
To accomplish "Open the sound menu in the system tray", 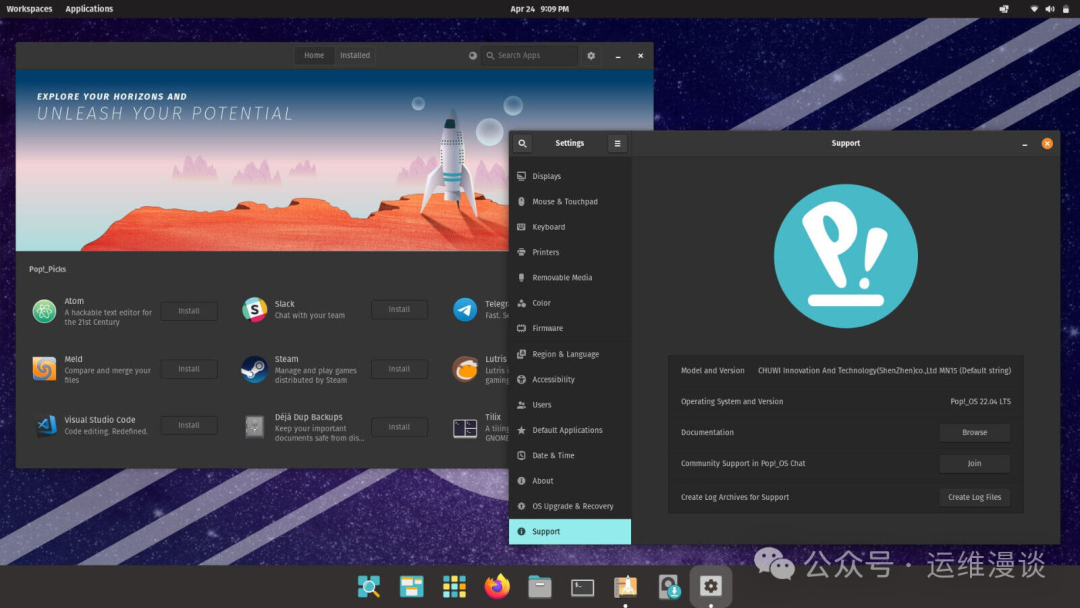I will 1049,8.
